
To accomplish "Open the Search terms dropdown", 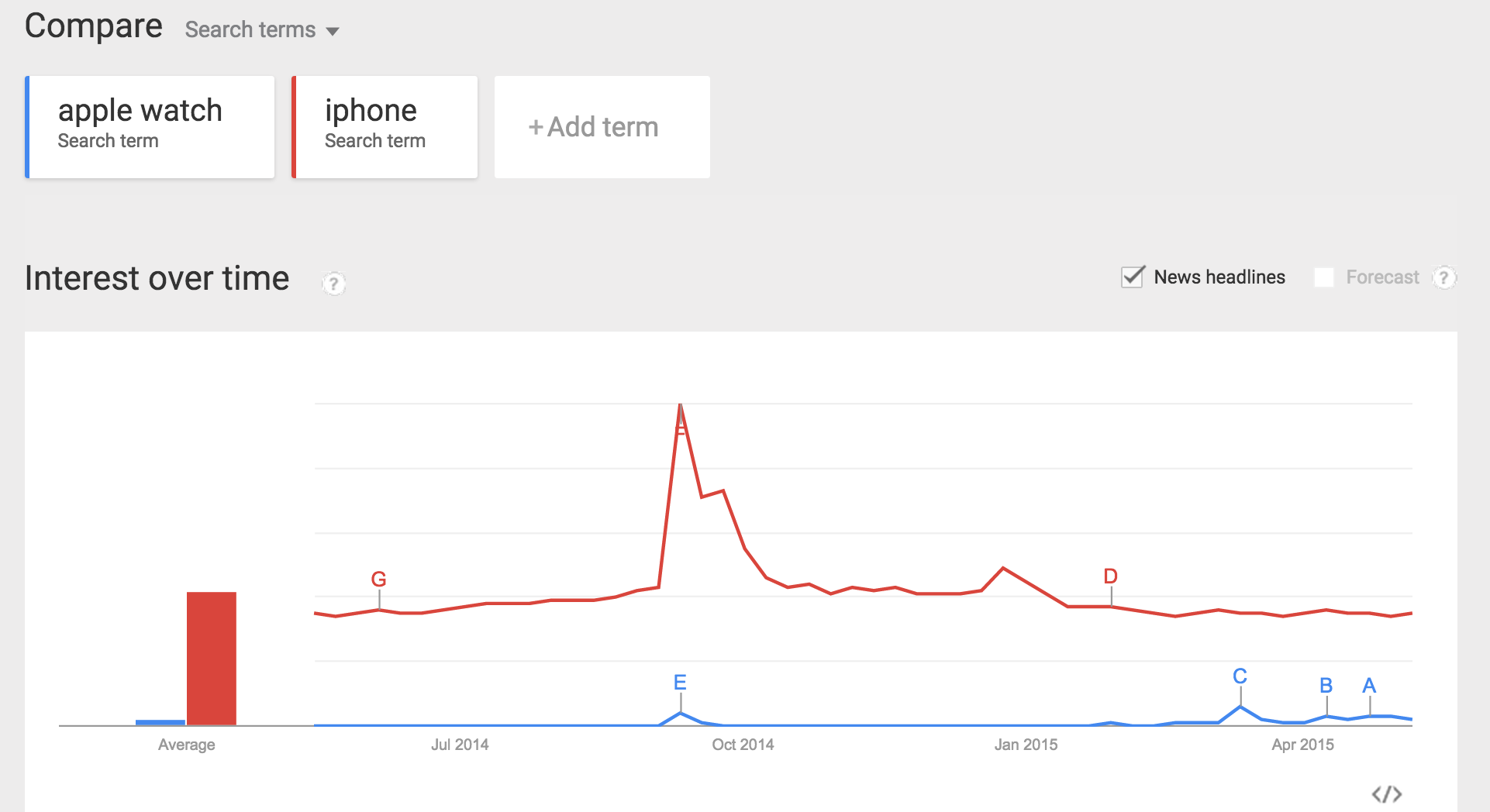I will pos(262,30).
